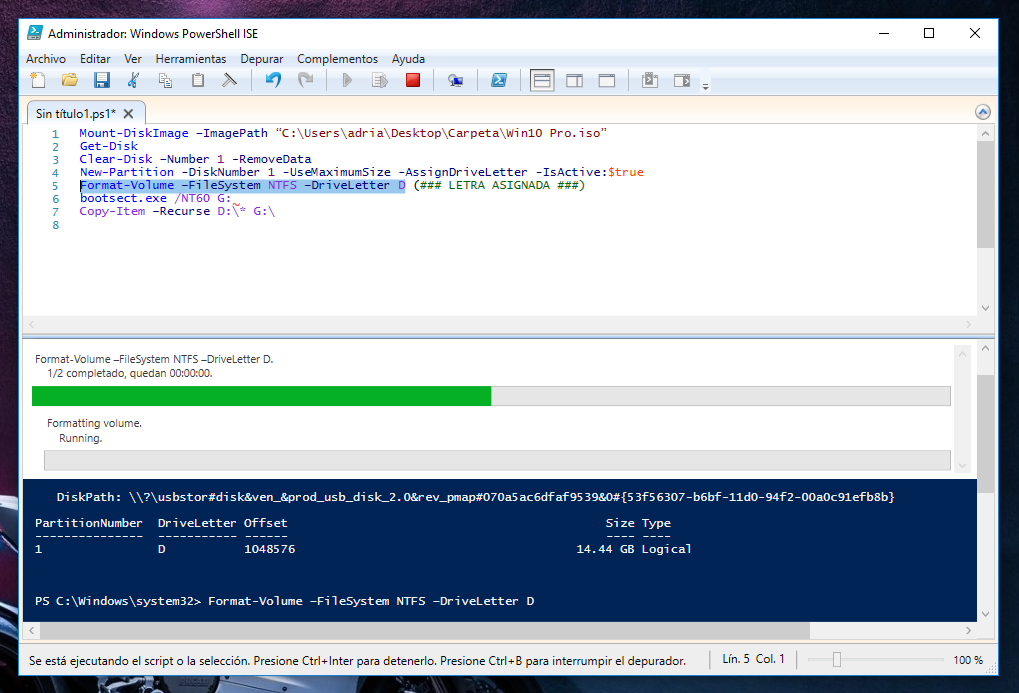The image size is (1019, 693).
Task: Open the Archivo menu
Action: 45,59
